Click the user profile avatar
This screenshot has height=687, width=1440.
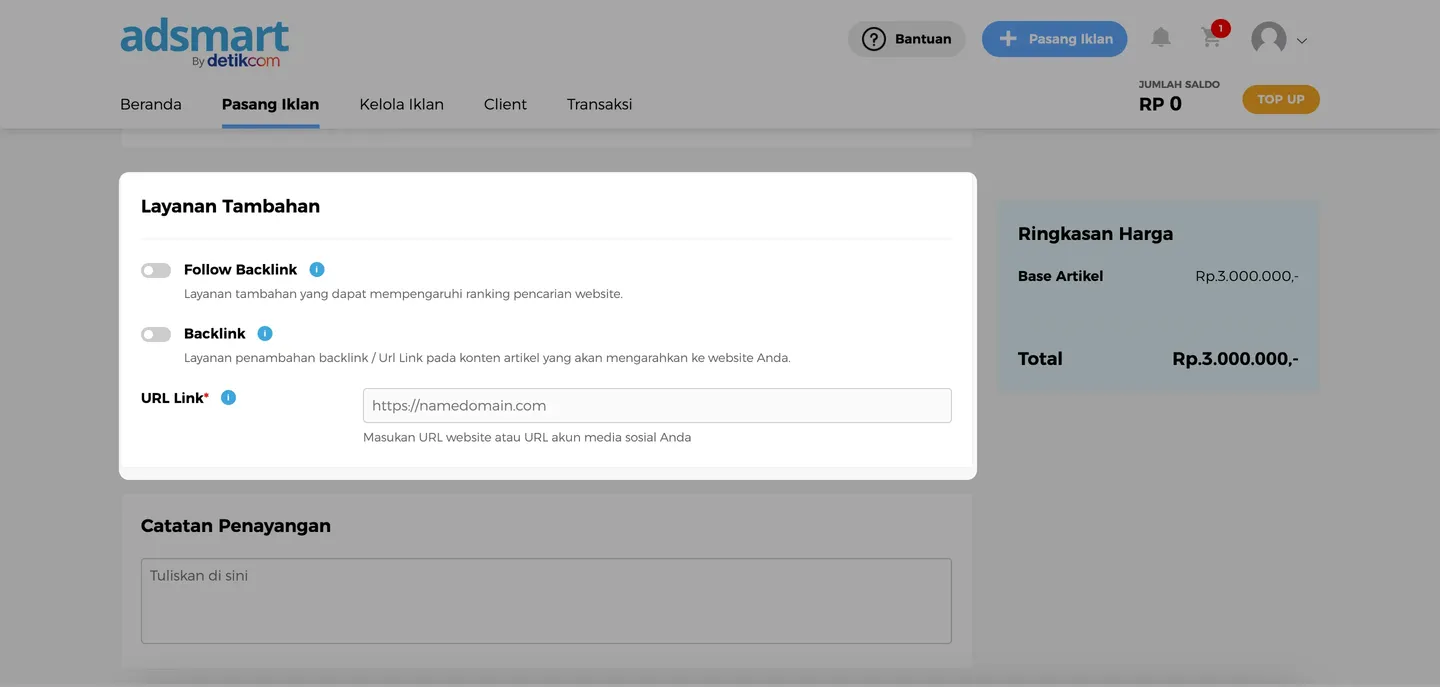point(1268,40)
